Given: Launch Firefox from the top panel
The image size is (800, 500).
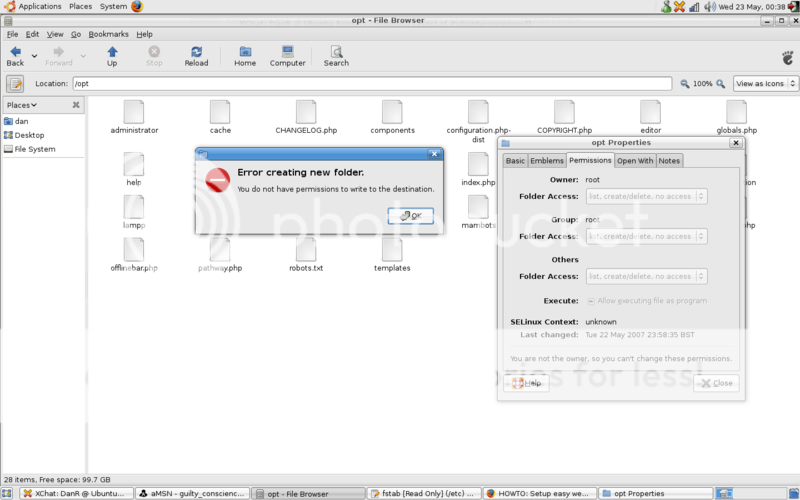Looking at the screenshot, I should (x=137, y=6).
